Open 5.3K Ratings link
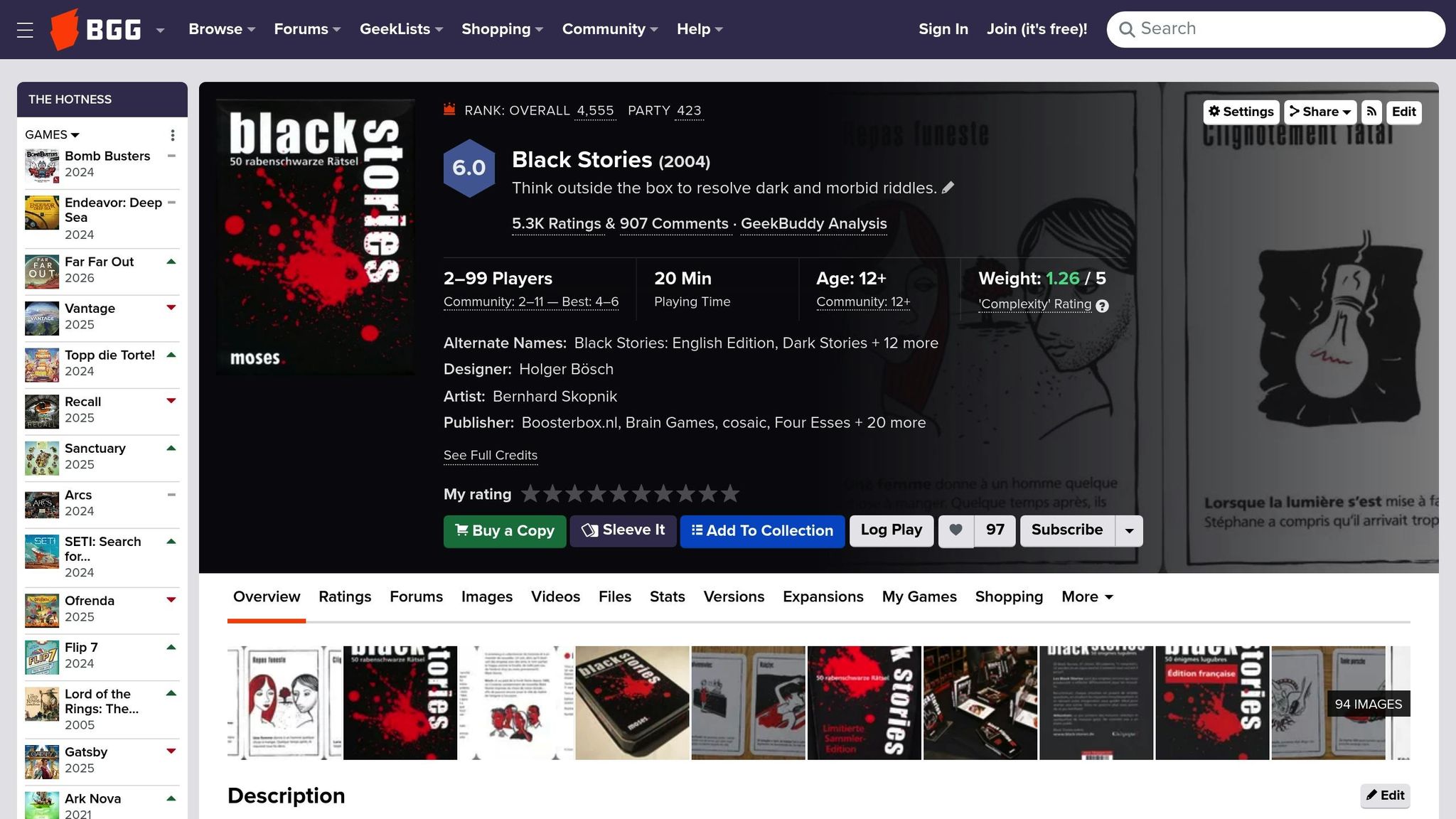Viewport: 1456px width, 819px height. 557,224
